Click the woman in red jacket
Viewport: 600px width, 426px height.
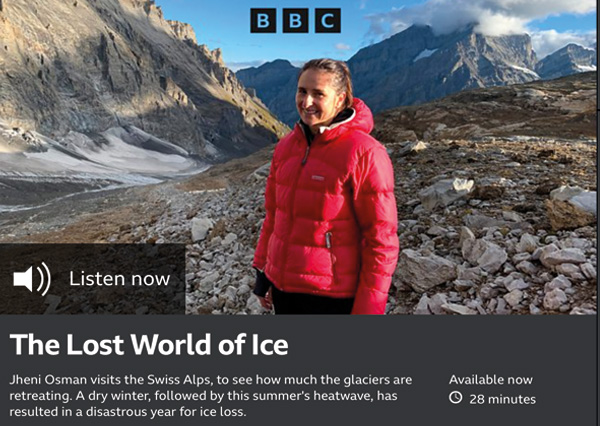[326, 186]
